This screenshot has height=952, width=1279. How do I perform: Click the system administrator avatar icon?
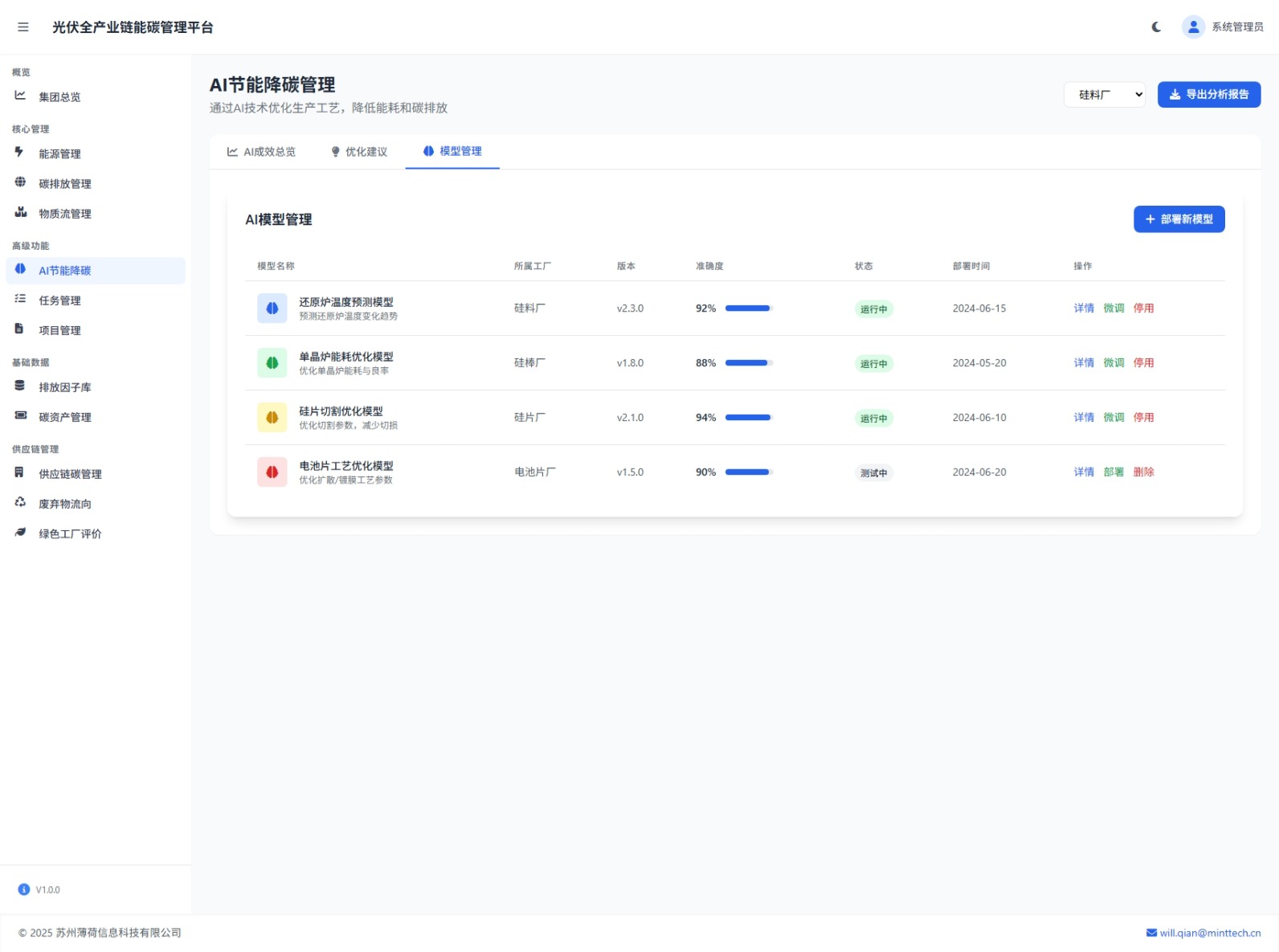click(1193, 27)
